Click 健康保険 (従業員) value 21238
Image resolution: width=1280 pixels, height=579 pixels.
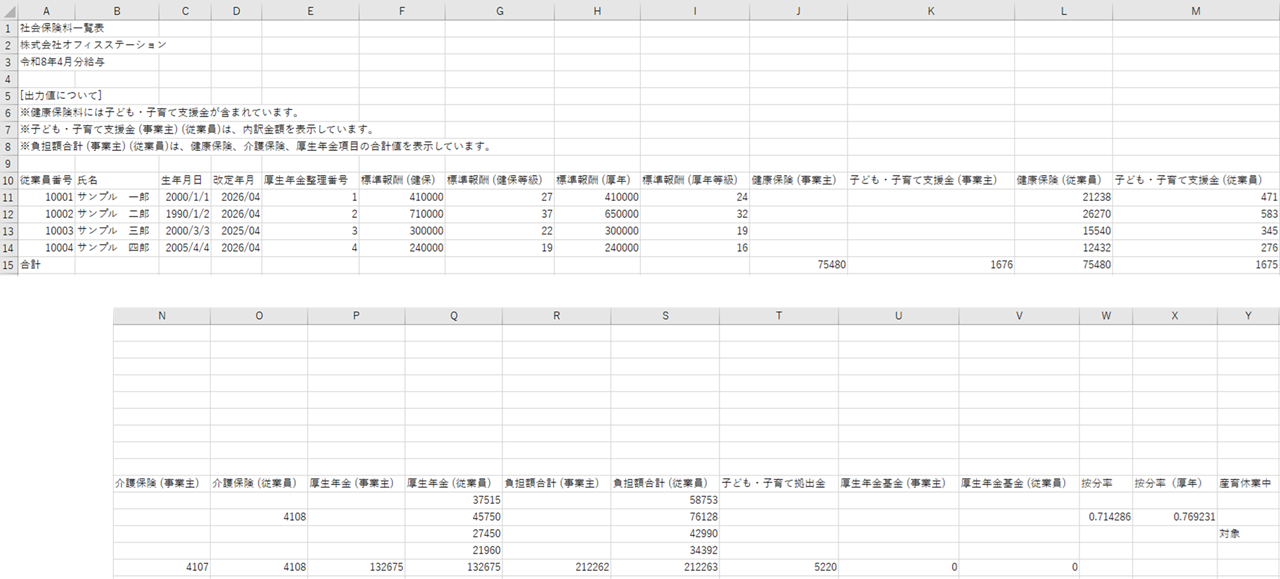tap(1062, 197)
